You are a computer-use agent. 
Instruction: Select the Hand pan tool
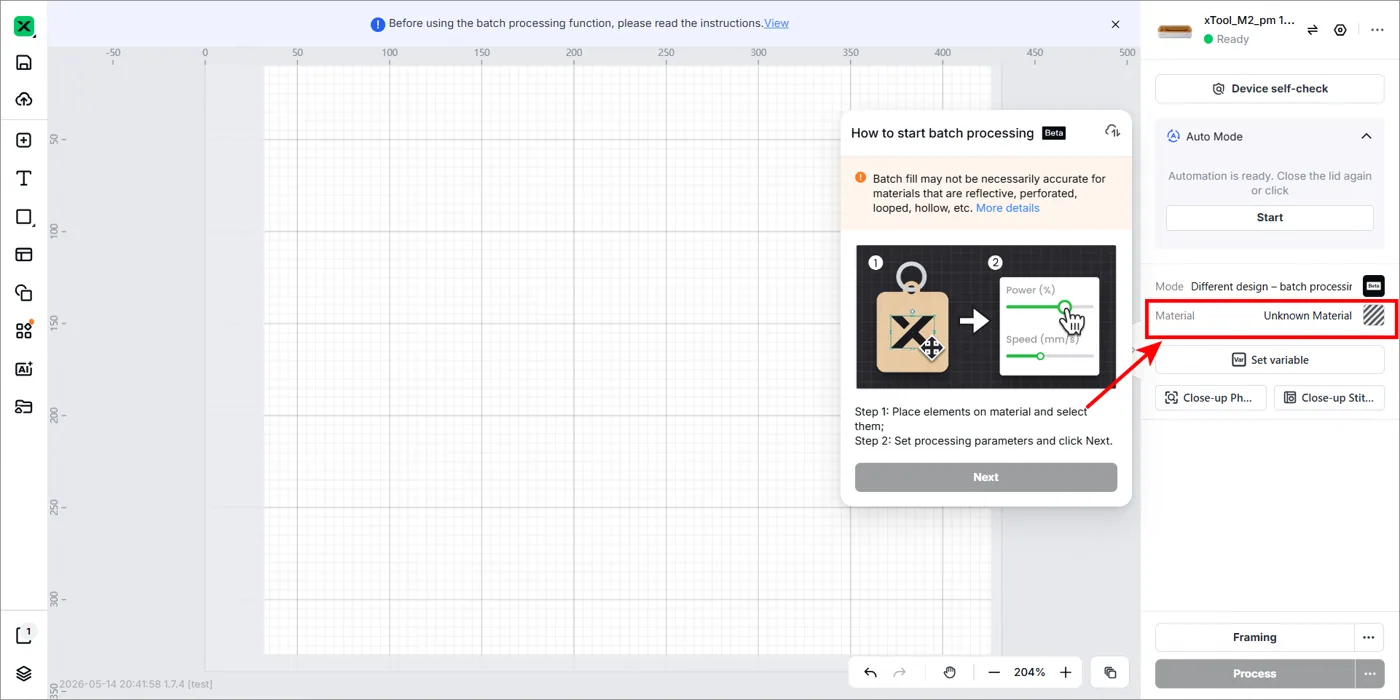[949, 673]
